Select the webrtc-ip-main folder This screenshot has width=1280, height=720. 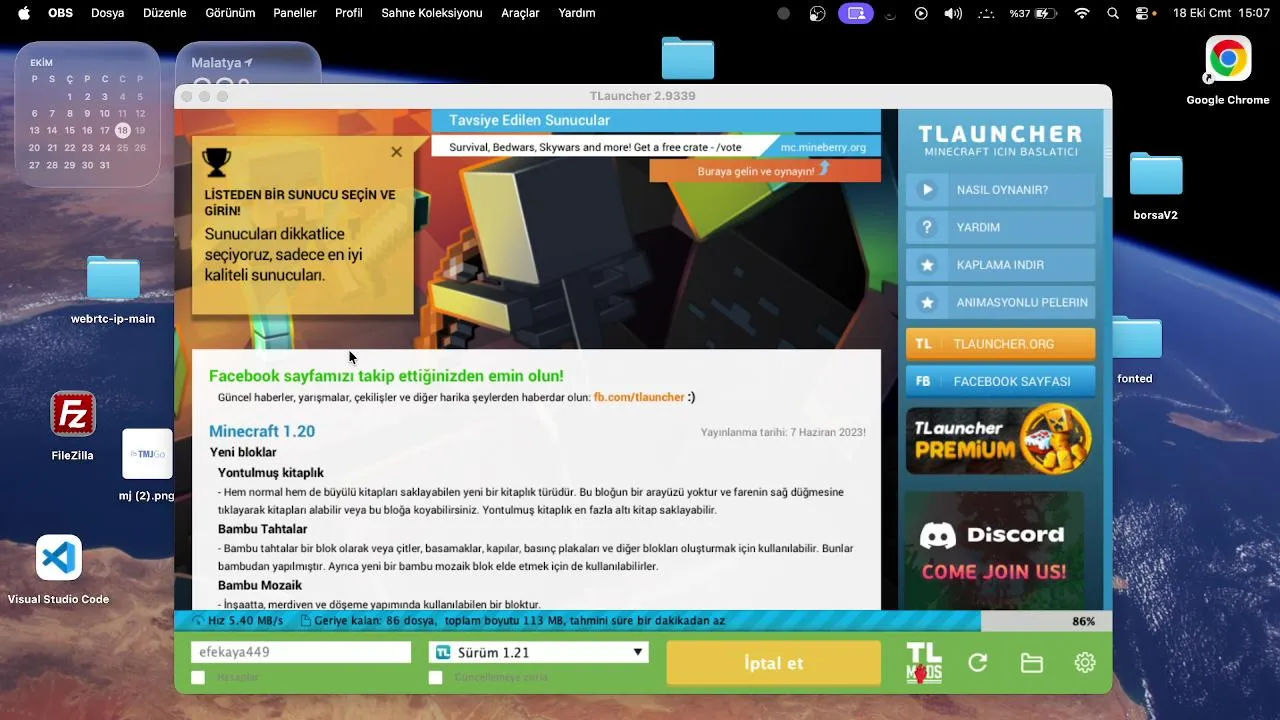click(x=113, y=278)
